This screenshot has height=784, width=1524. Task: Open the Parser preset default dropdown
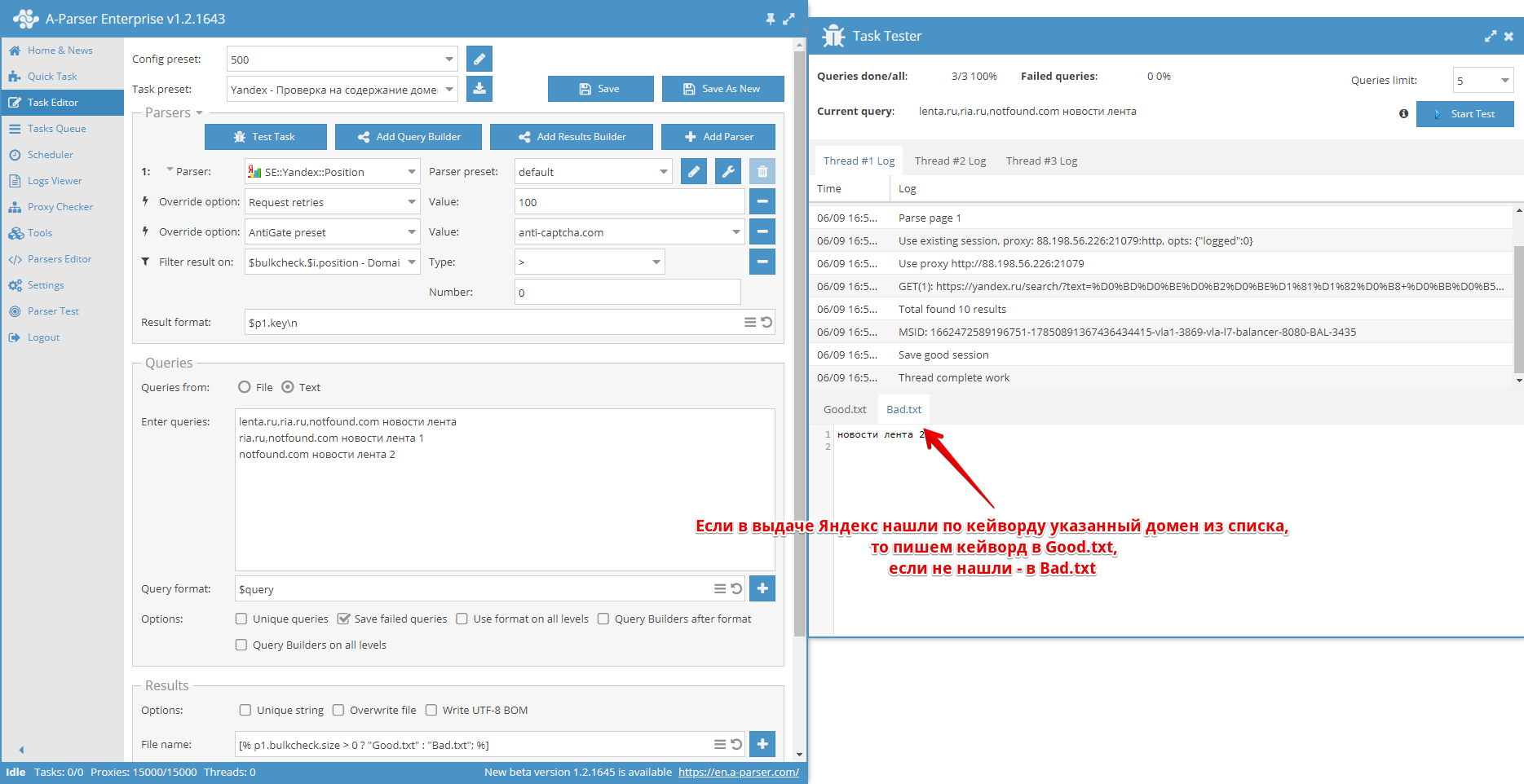coord(664,171)
